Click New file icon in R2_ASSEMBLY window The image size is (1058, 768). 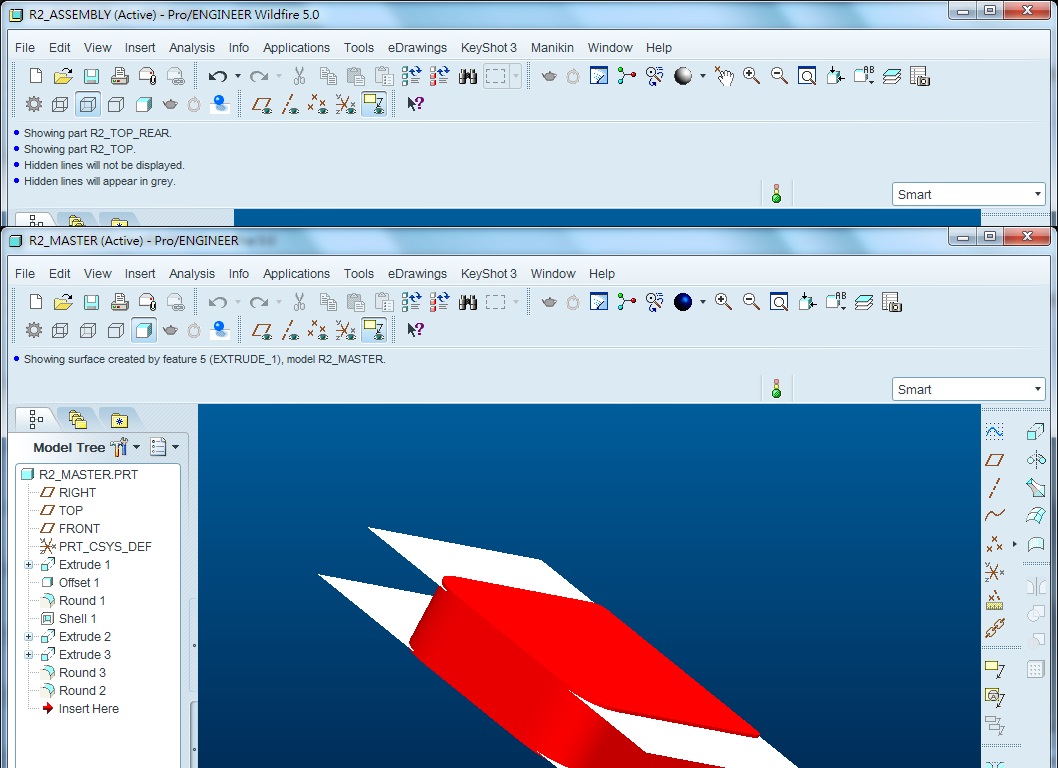tap(36, 76)
